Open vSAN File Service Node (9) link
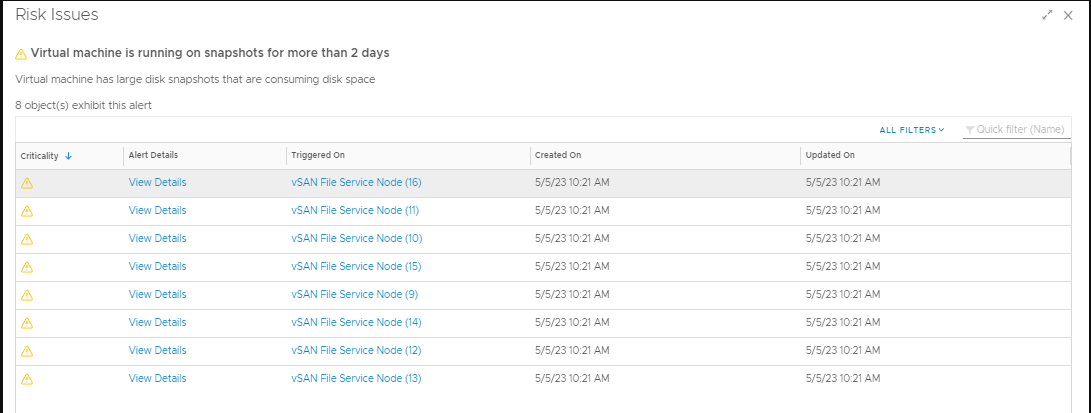This screenshot has height=413, width=1091. [x=354, y=295]
